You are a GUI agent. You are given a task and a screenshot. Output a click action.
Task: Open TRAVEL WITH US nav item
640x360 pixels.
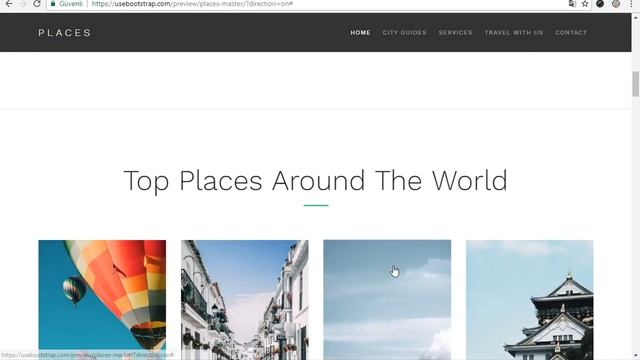tap(514, 33)
